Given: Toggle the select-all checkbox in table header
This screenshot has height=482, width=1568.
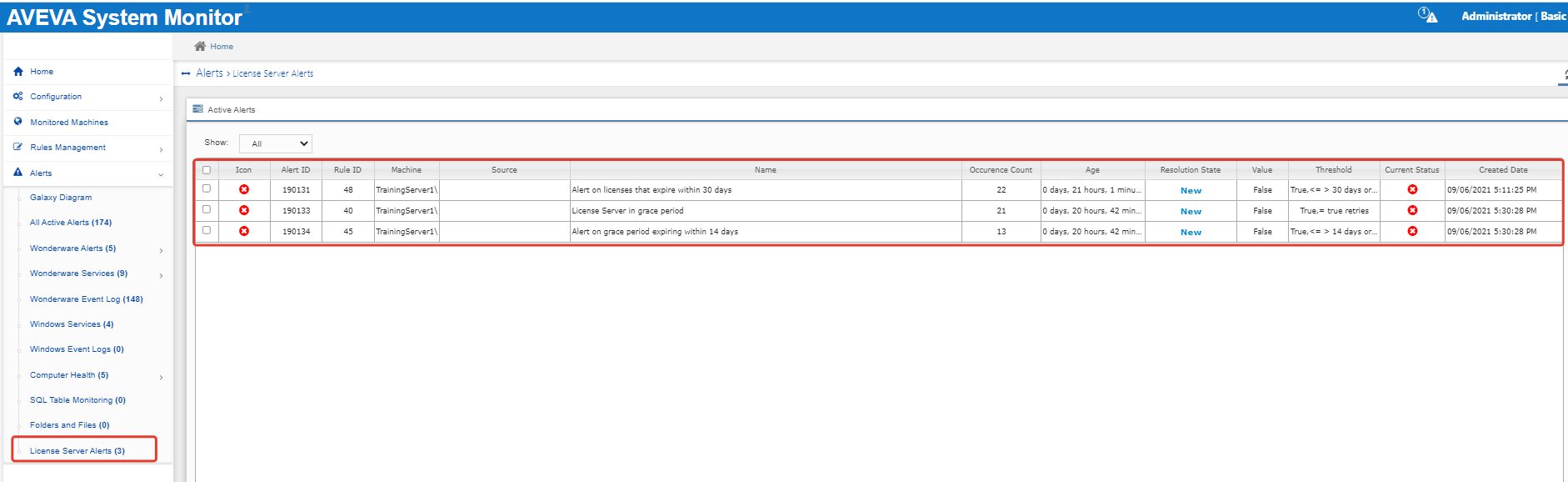Looking at the screenshot, I should (x=207, y=170).
